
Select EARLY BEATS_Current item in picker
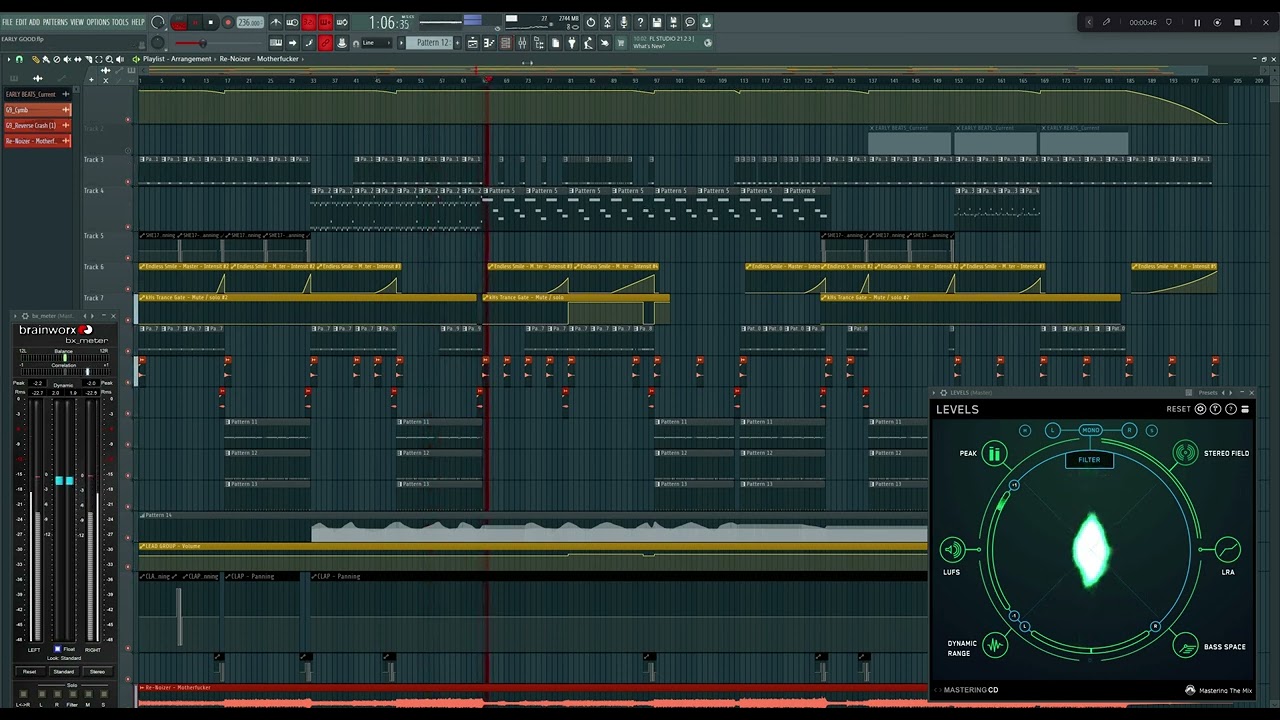pyautogui.click(x=38, y=94)
